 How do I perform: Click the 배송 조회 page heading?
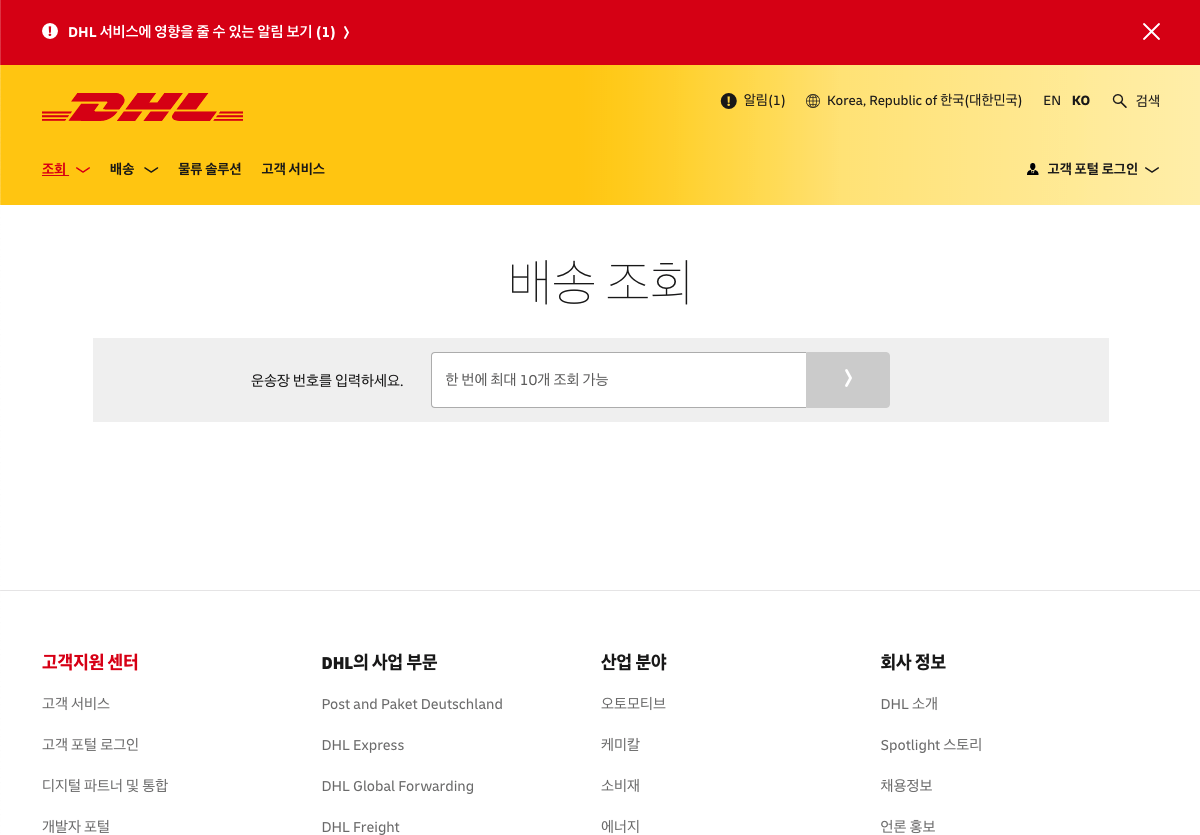click(600, 281)
